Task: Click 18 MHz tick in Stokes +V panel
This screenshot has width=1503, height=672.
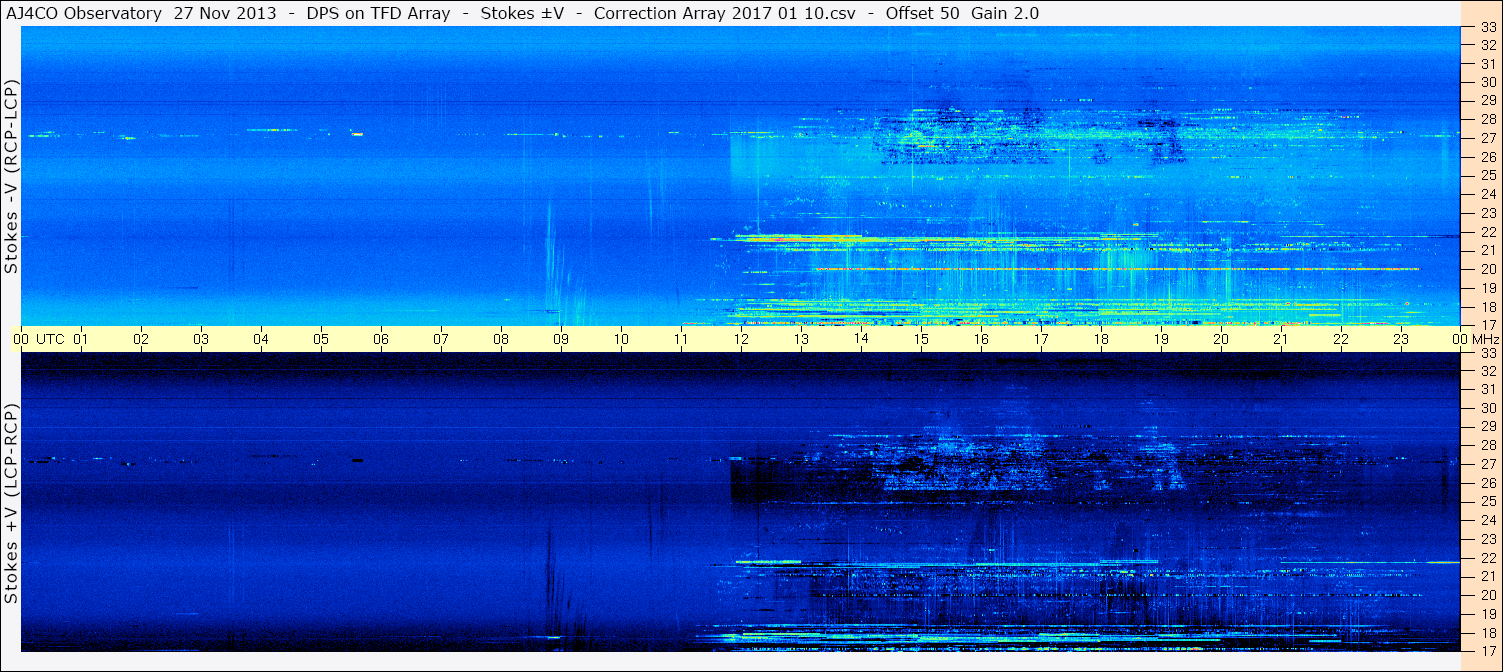Action: coord(1488,632)
